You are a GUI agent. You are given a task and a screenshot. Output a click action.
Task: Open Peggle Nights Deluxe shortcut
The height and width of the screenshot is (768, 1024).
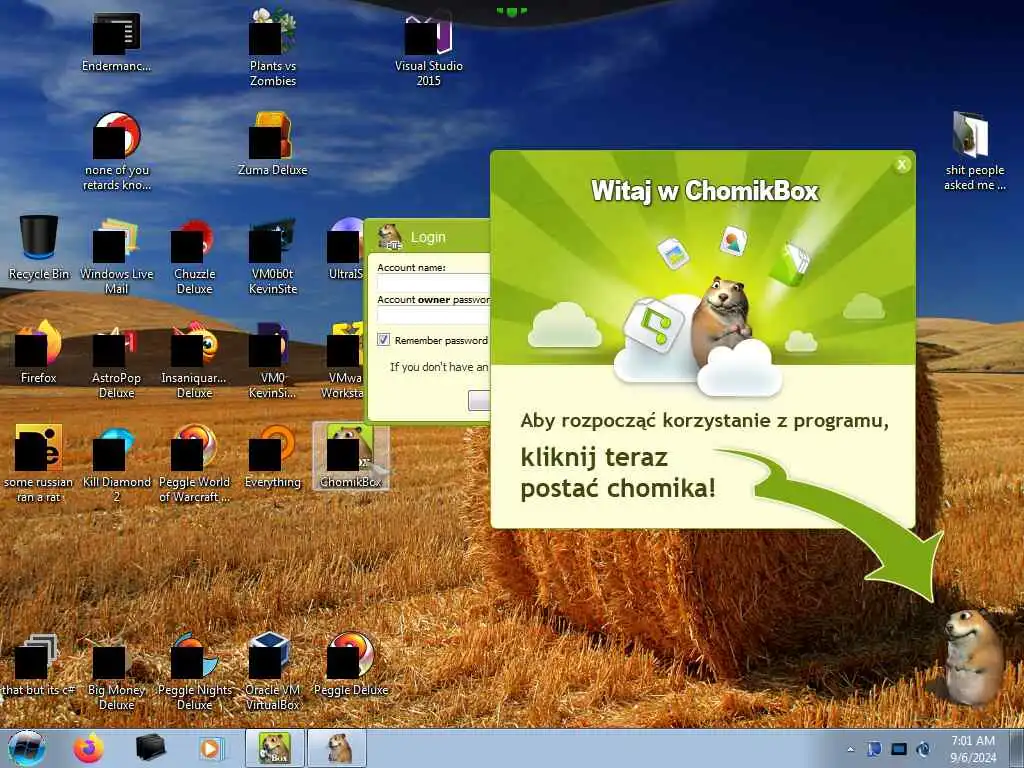point(195,671)
